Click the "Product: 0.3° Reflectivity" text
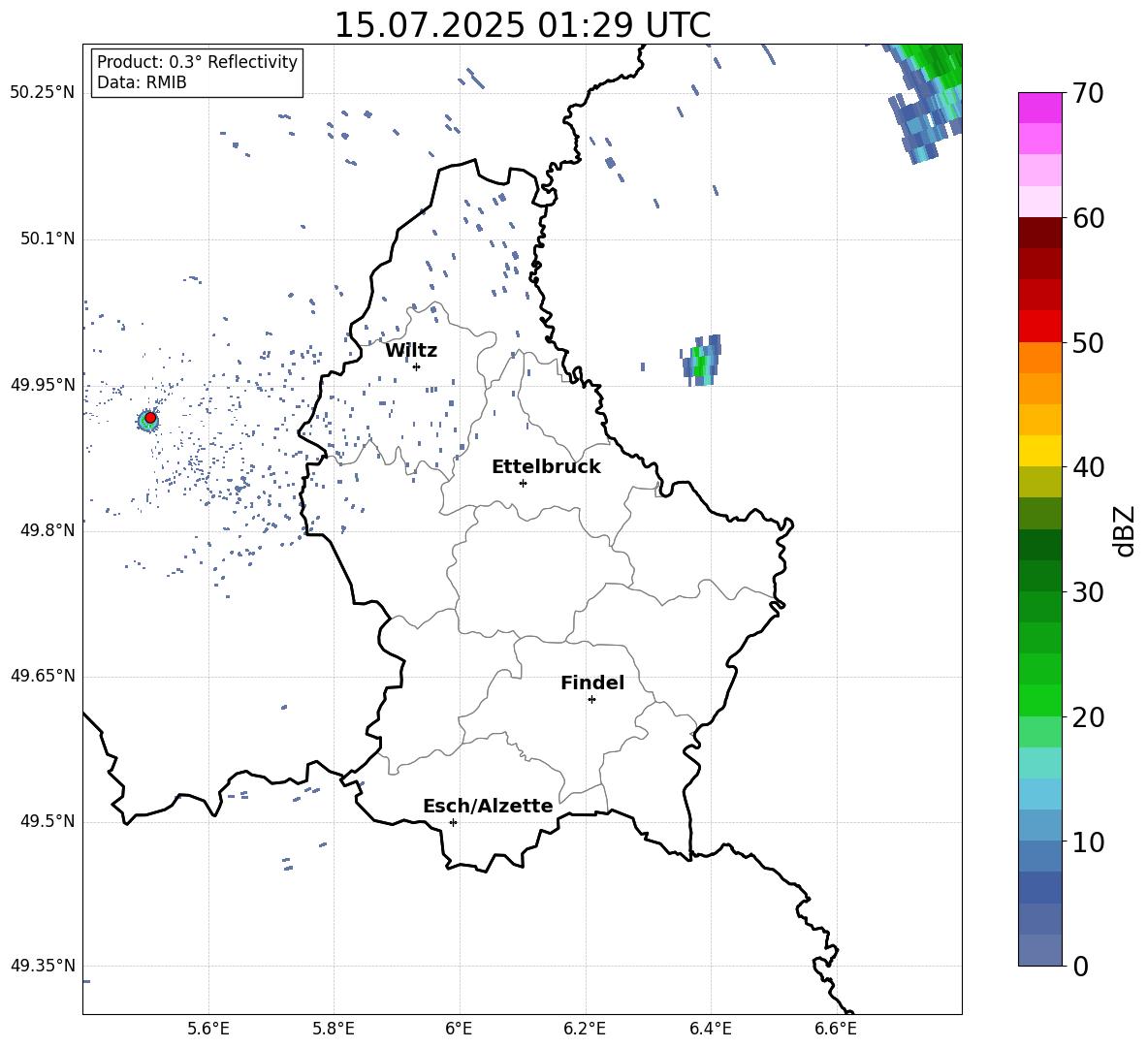Image resolution: width=1148 pixels, height=1048 pixels. [197, 61]
